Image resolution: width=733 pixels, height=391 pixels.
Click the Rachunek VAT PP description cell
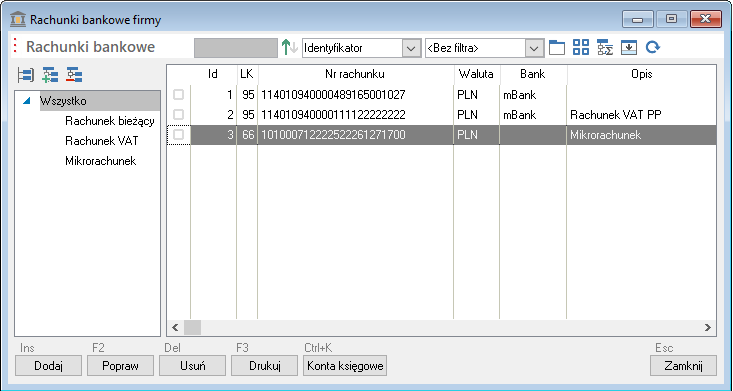point(641,115)
